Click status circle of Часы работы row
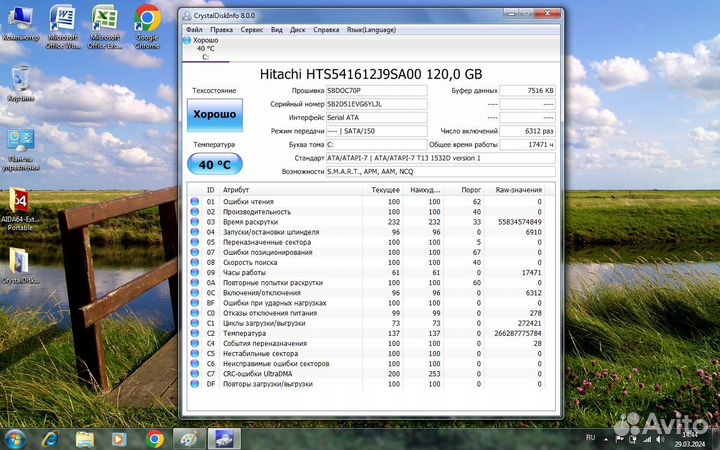 [195, 272]
